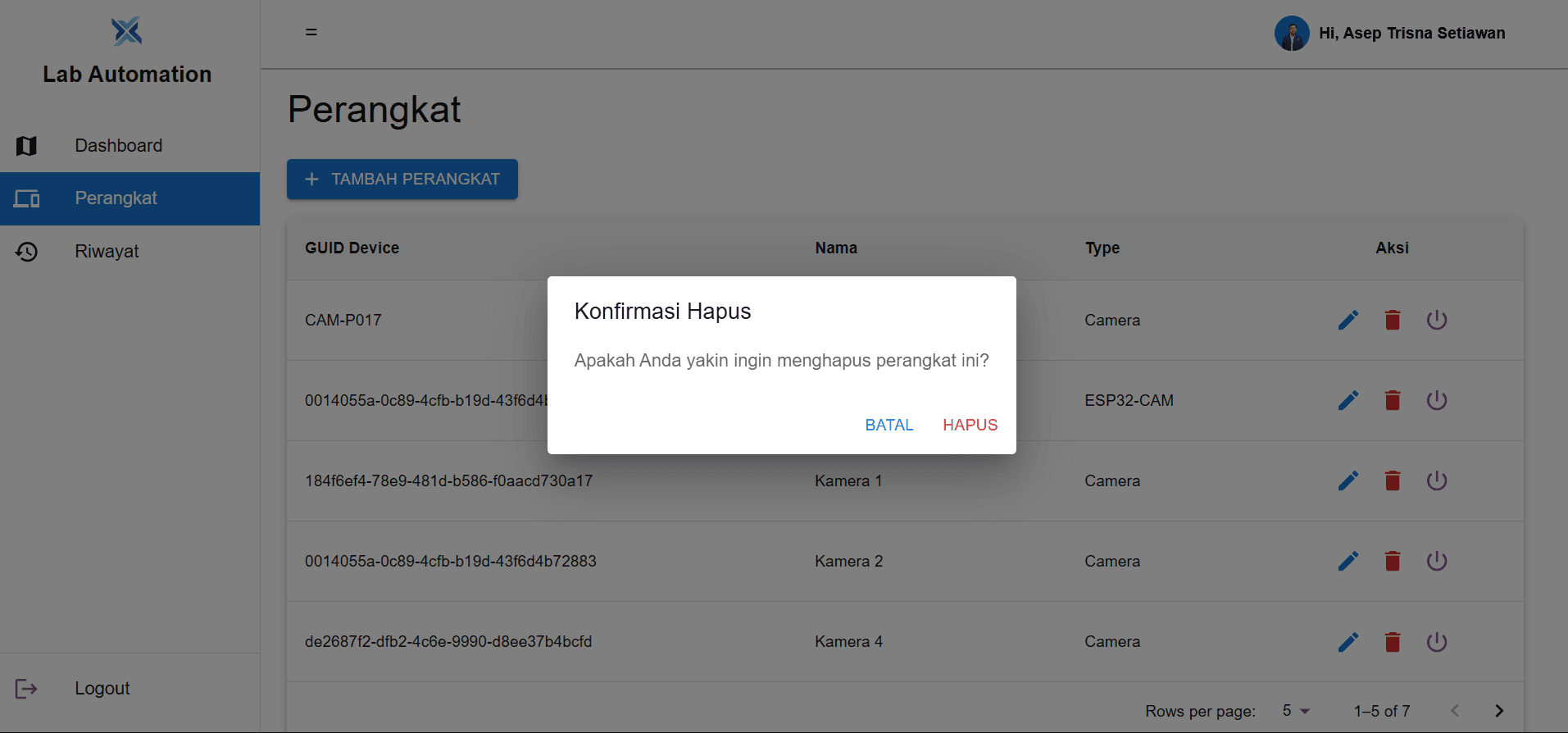Click the hamburger menu icon

pyautogui.click(x=311, y=32)
